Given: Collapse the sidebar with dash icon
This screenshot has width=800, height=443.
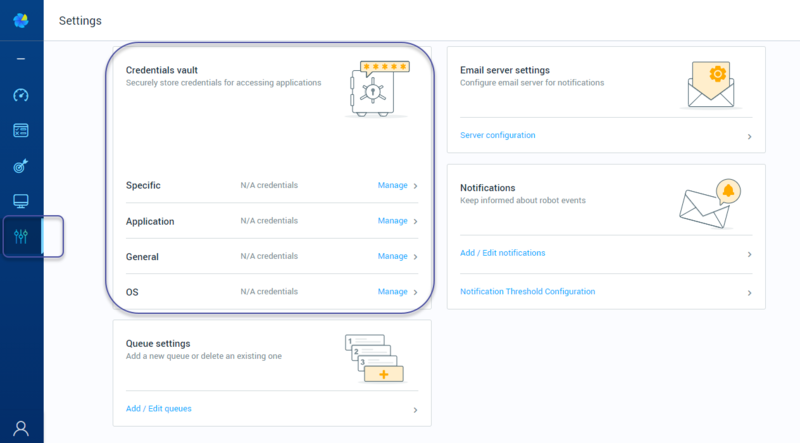Looking at the screenshot, I should 21,60.
